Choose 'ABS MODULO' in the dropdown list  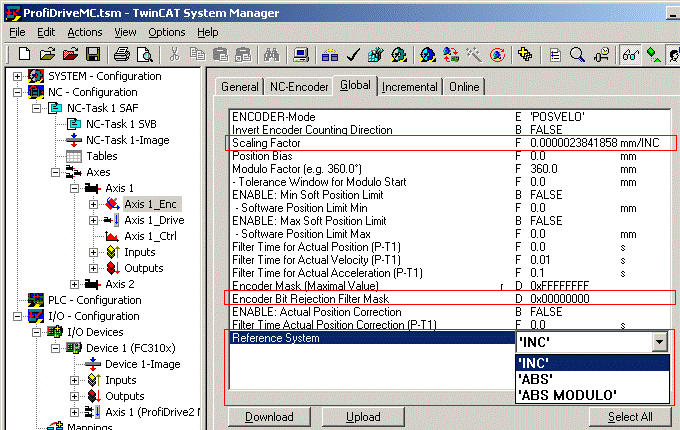pos(592,395)
